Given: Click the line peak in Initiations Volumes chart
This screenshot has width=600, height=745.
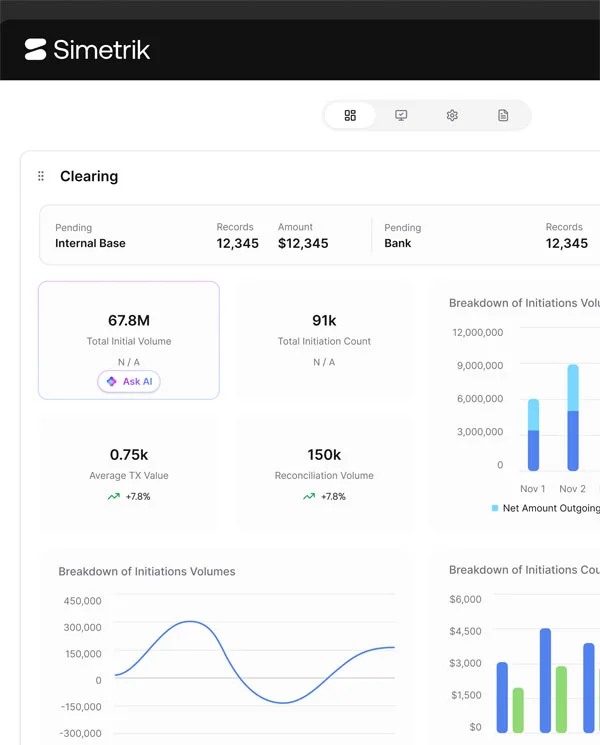Looking at the screenshot, I should pyautogui.click(x=190, y=621).
